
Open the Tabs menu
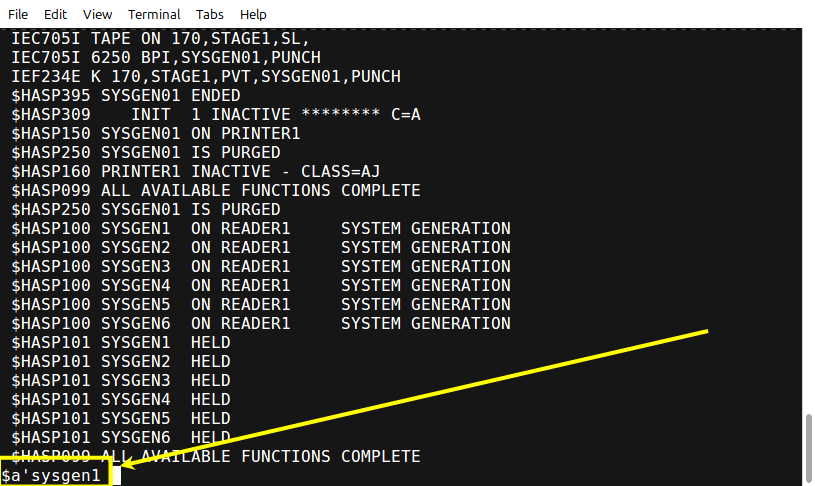pyautogui.click(x=209, y=15)
